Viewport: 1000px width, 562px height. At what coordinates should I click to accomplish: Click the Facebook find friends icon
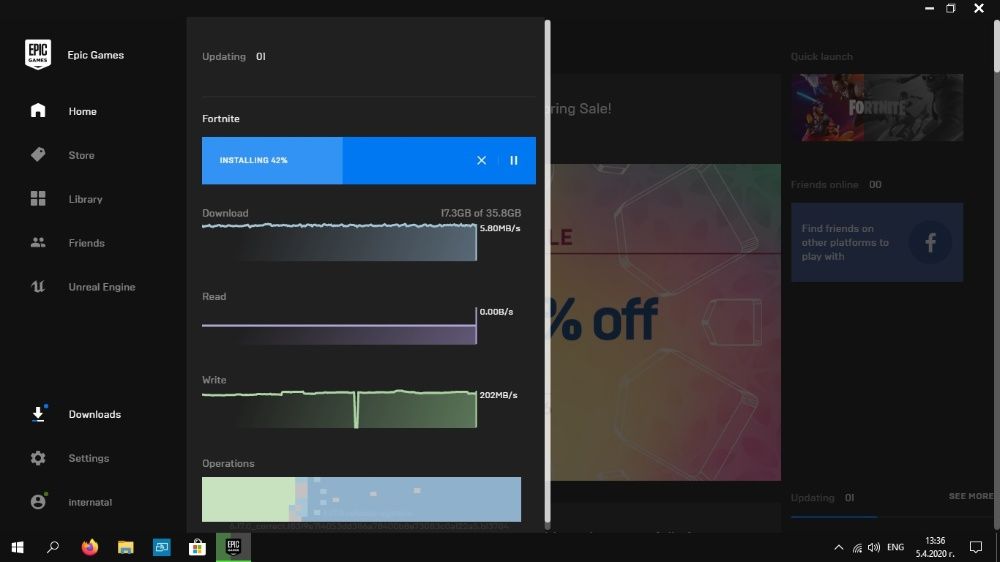pyautogui.click(x=930, y=242)
